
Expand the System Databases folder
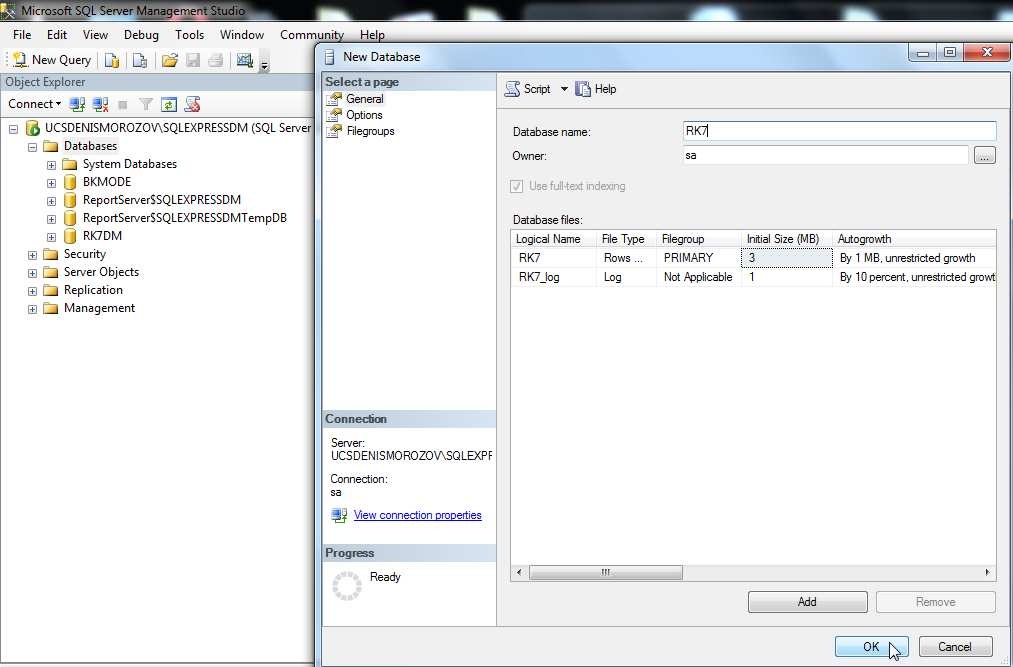click(x=51, y=164)
